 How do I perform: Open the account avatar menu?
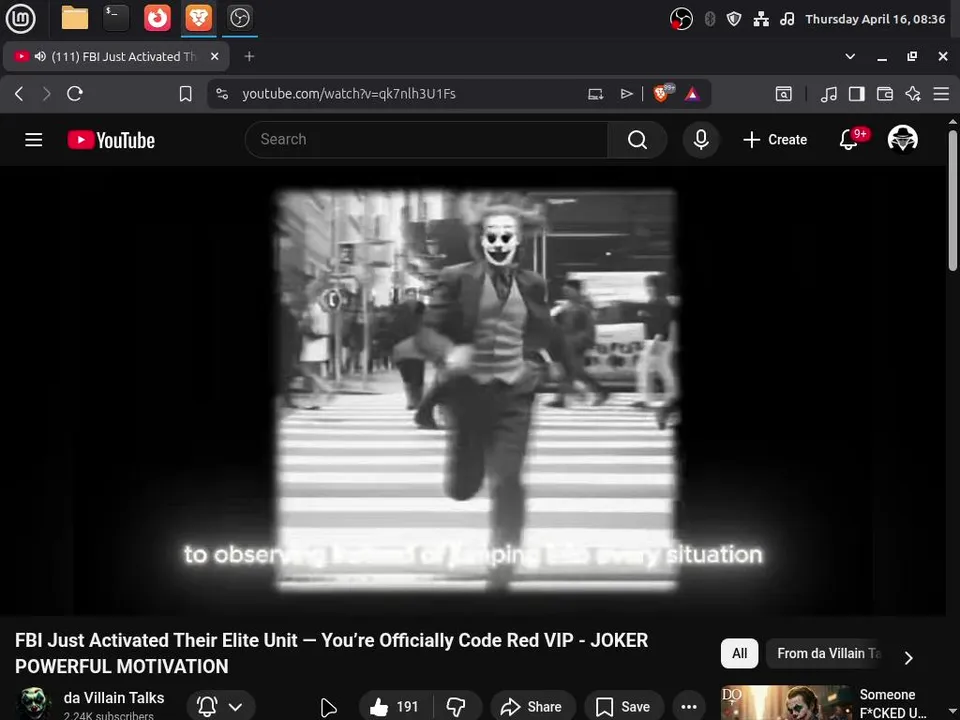(x=902, y=139)
